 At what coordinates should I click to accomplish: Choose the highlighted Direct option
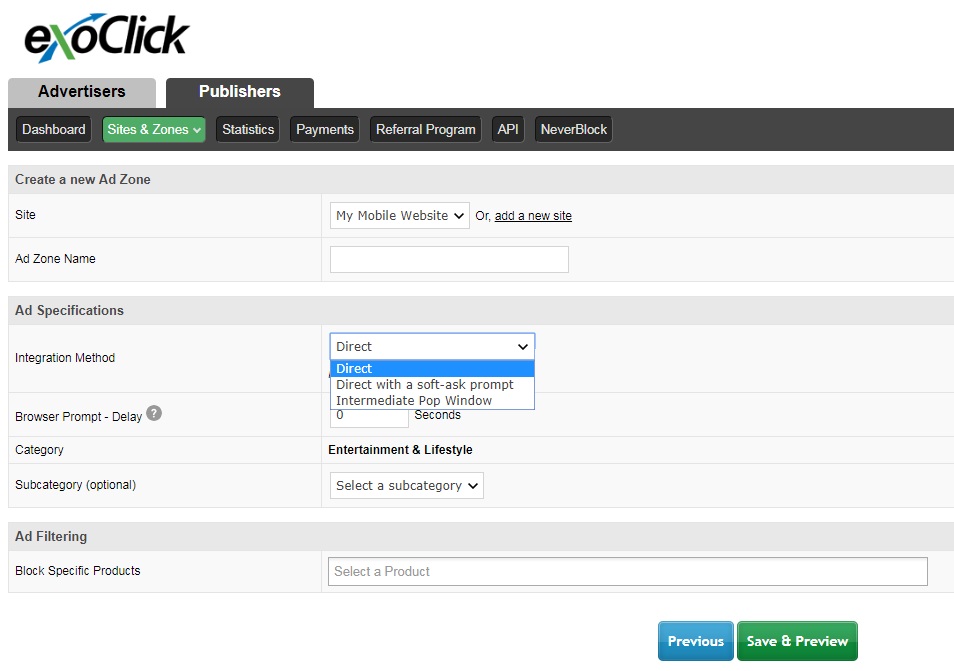(x=432, y=369)
